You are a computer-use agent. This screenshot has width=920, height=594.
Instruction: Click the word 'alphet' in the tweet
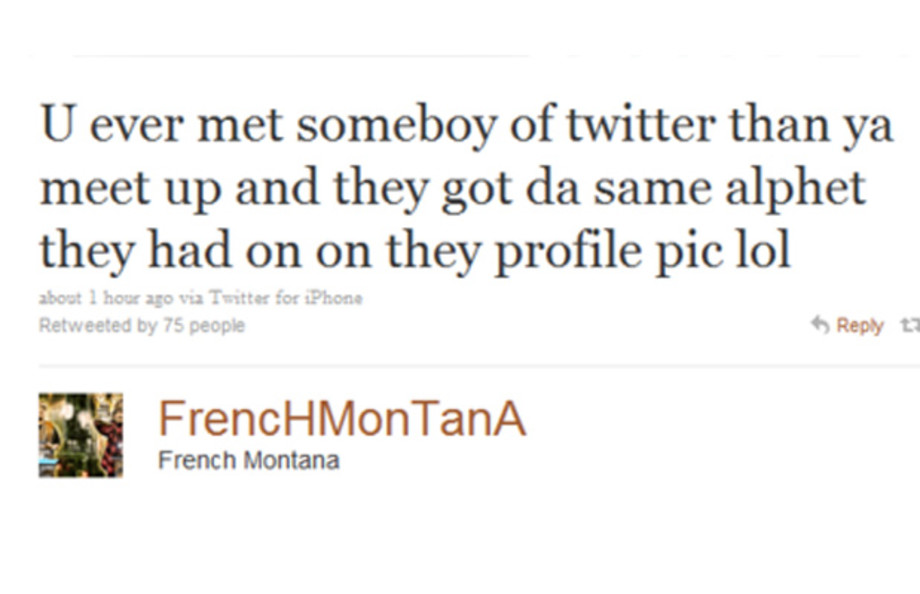click(795, 189)
